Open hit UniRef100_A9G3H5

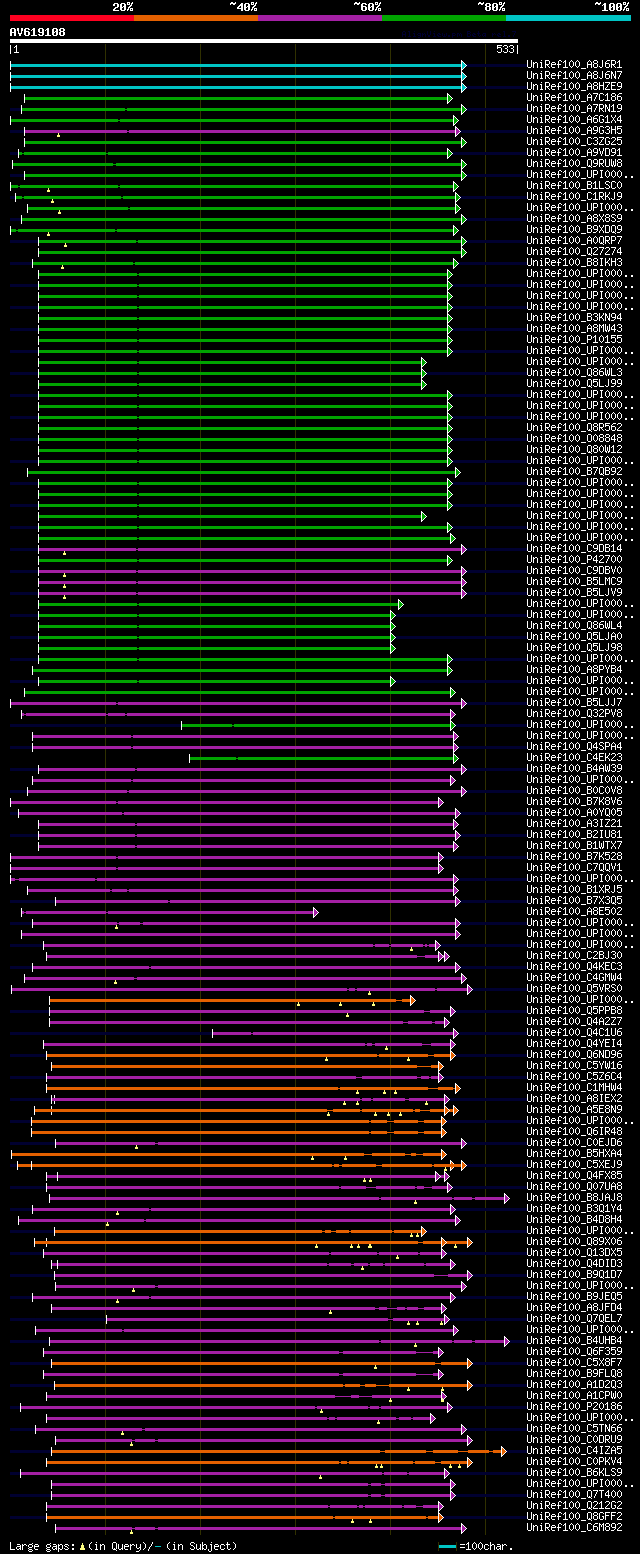[574, 131]
